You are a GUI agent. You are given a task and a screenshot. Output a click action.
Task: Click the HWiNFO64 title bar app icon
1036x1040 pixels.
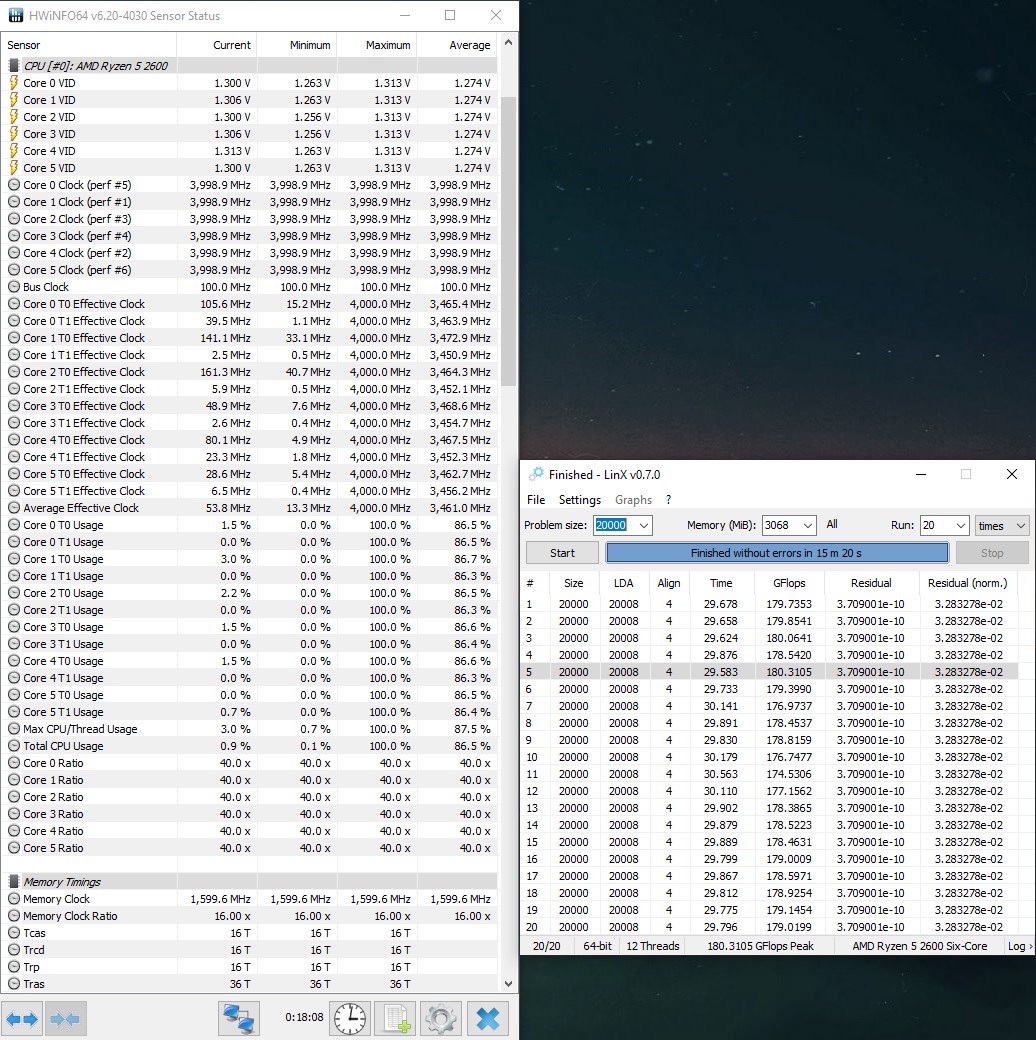point(15,15)
